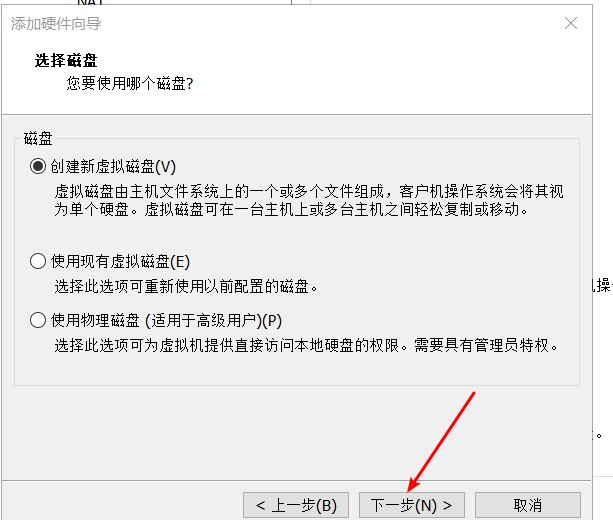613x520 pixels.
Task: Close the 添加硬件向导 dialog
Action: tap(571, 23)
